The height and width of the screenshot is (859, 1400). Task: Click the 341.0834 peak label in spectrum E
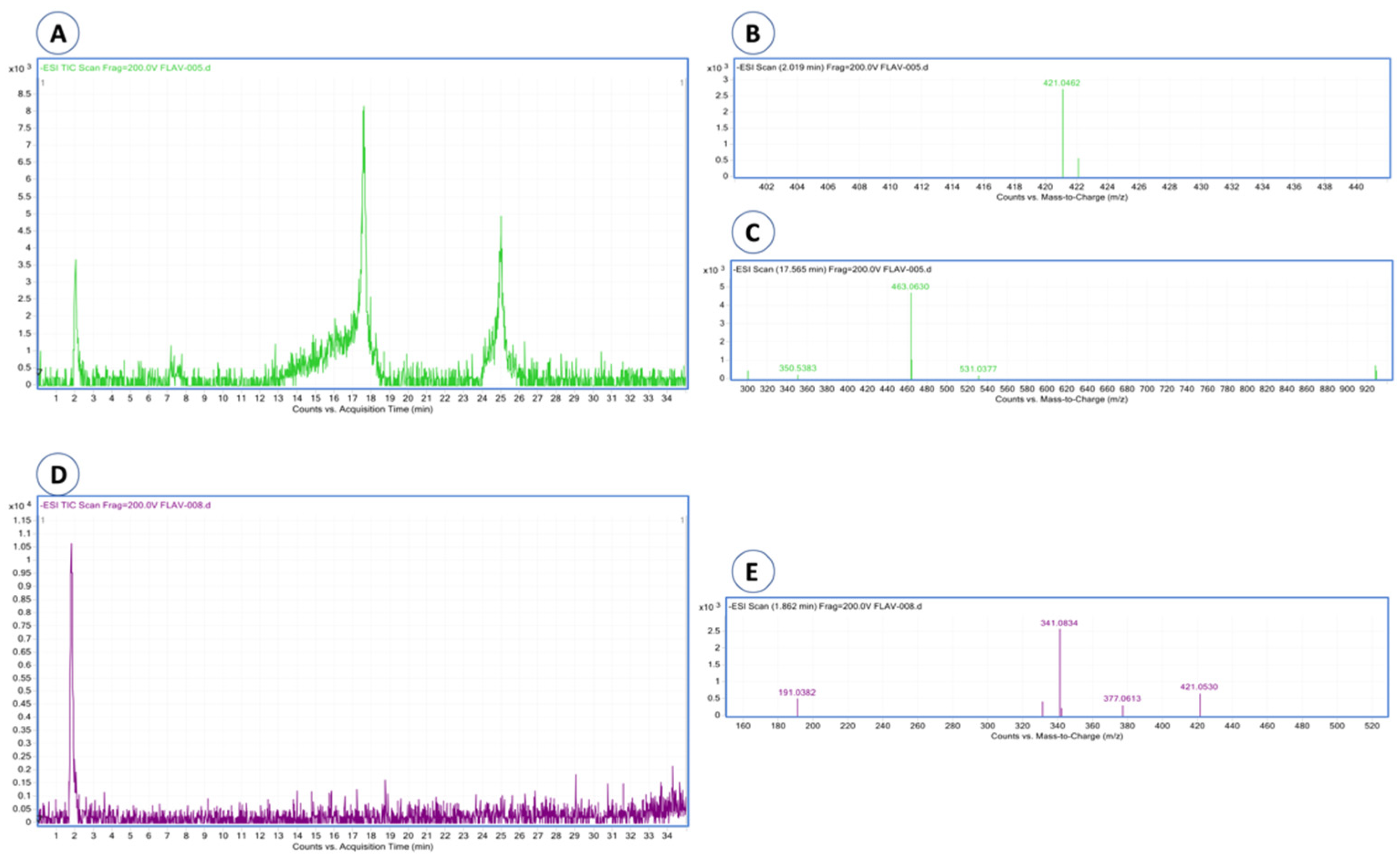[x=1059, y=623]
